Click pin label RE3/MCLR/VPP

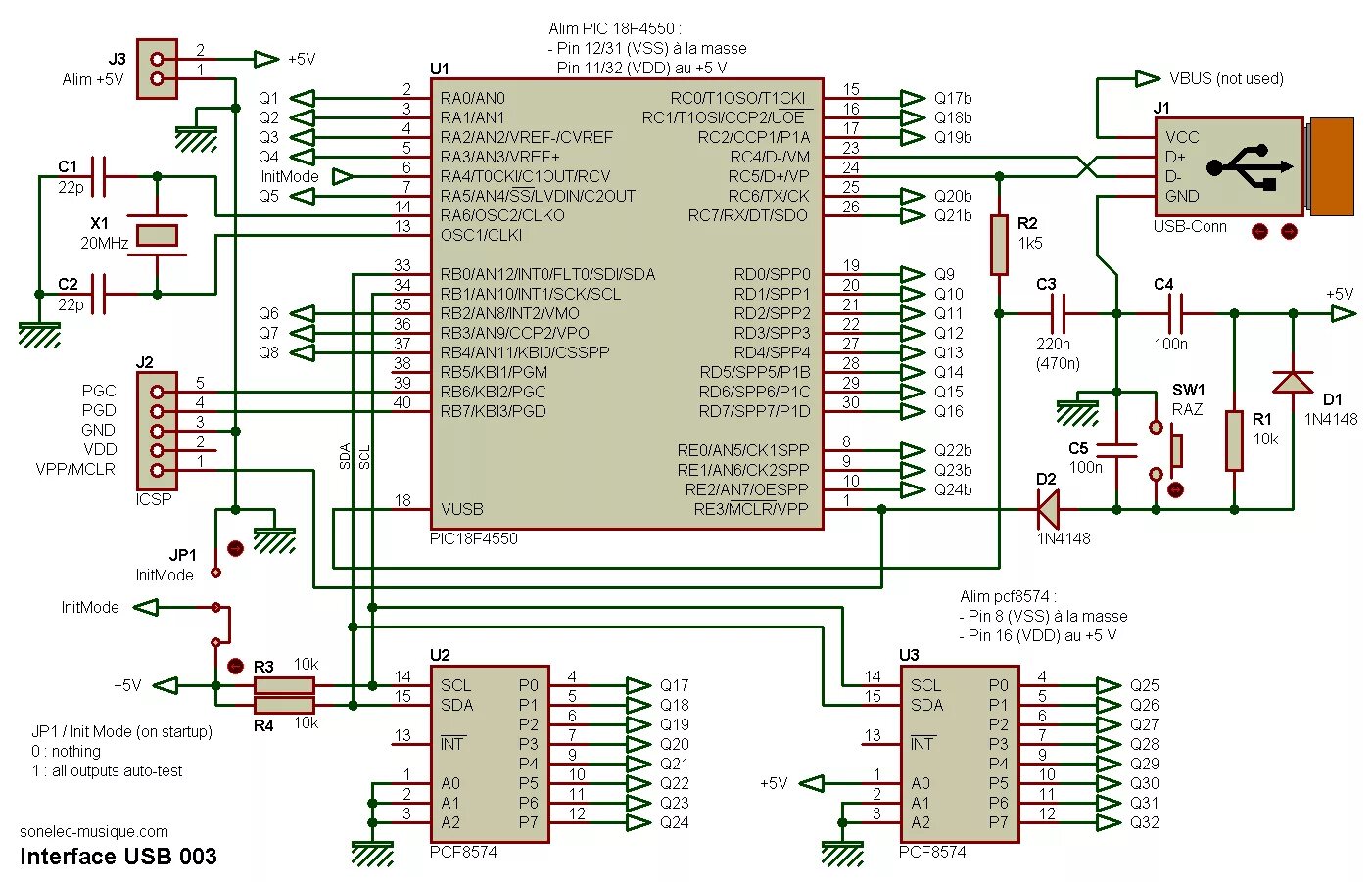click(752, 509)
